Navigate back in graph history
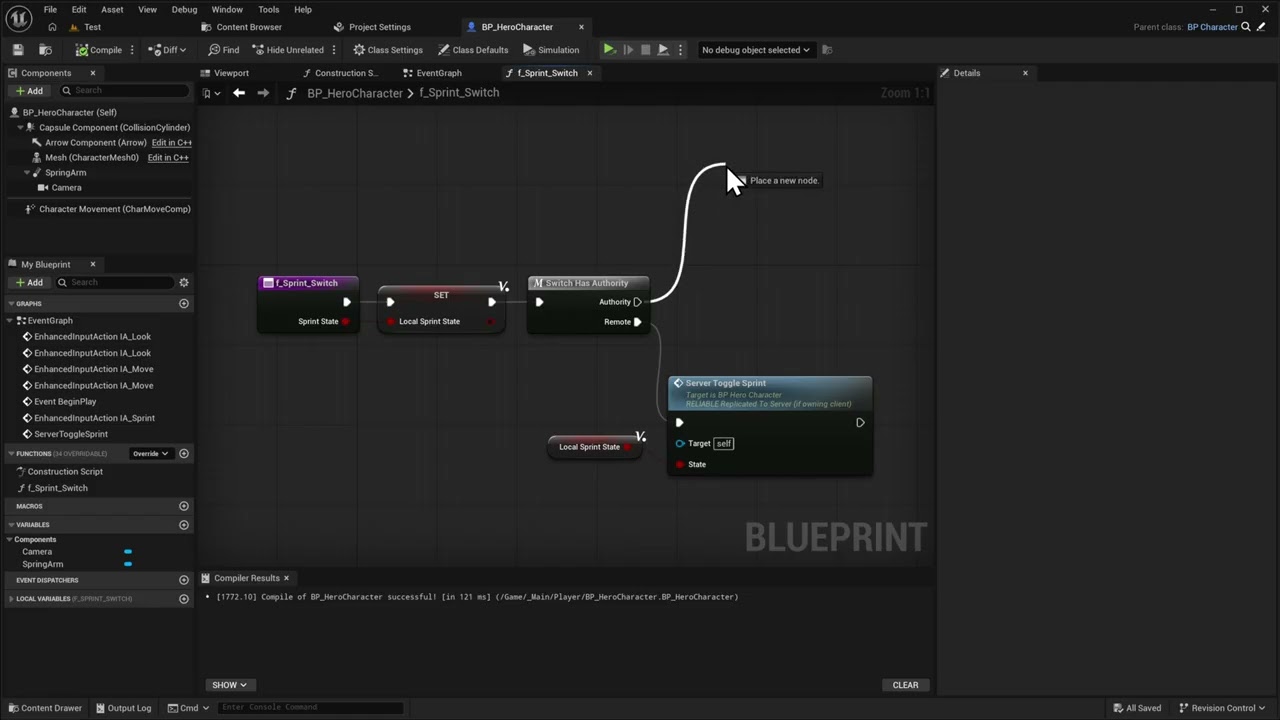 pos(239,93)
